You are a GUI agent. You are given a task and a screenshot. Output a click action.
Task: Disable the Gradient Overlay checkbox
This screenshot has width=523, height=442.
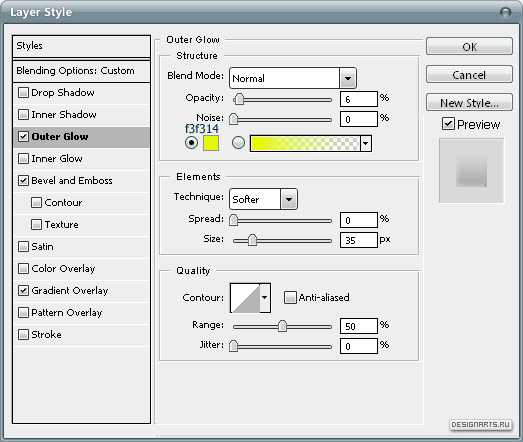[x=23, y=291]
